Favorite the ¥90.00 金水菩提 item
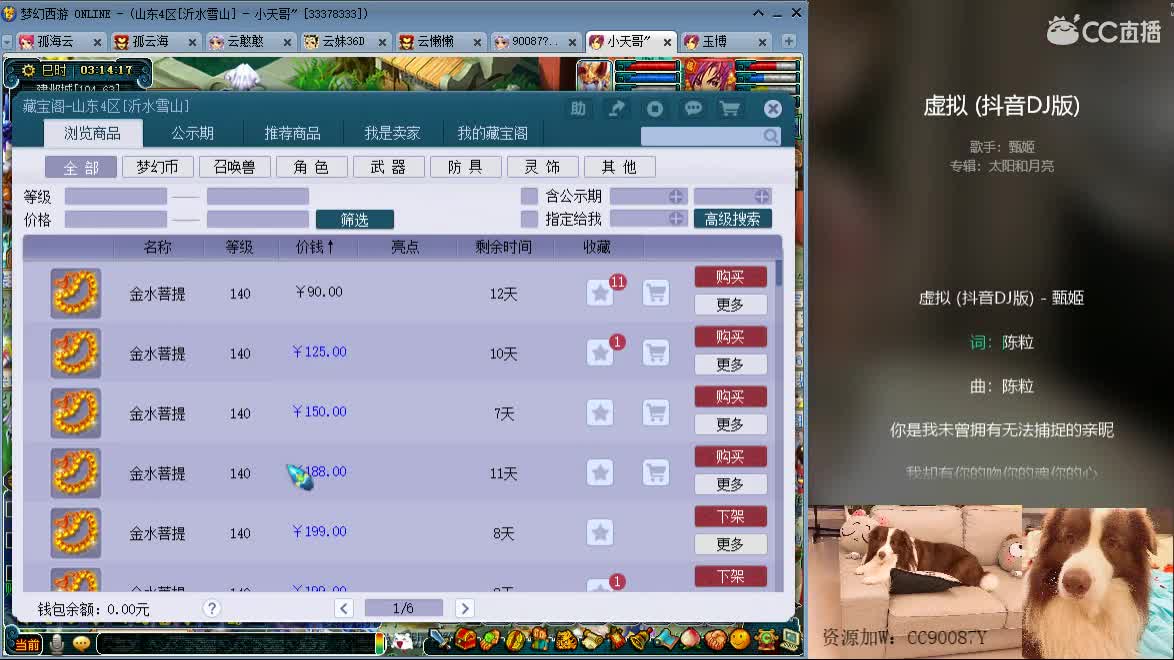 point(600,293)
